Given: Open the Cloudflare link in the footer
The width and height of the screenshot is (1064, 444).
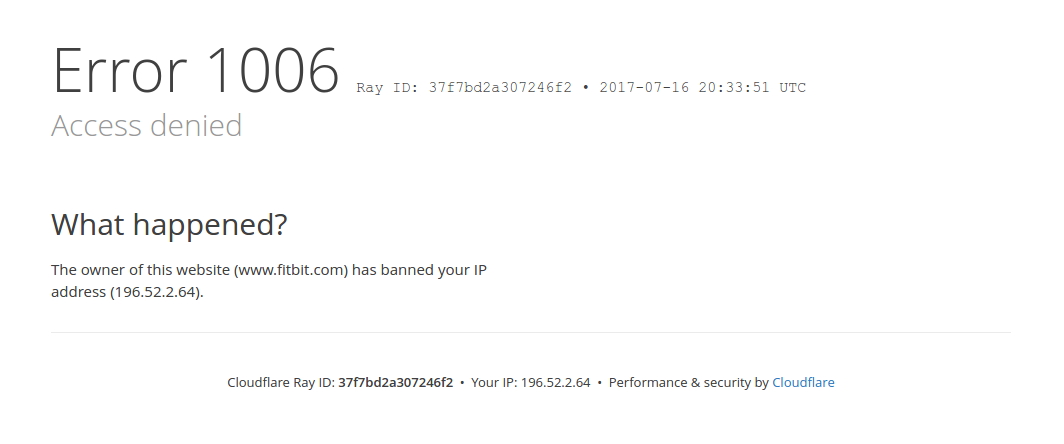Looking at the screenshot, I should [803, 382].
